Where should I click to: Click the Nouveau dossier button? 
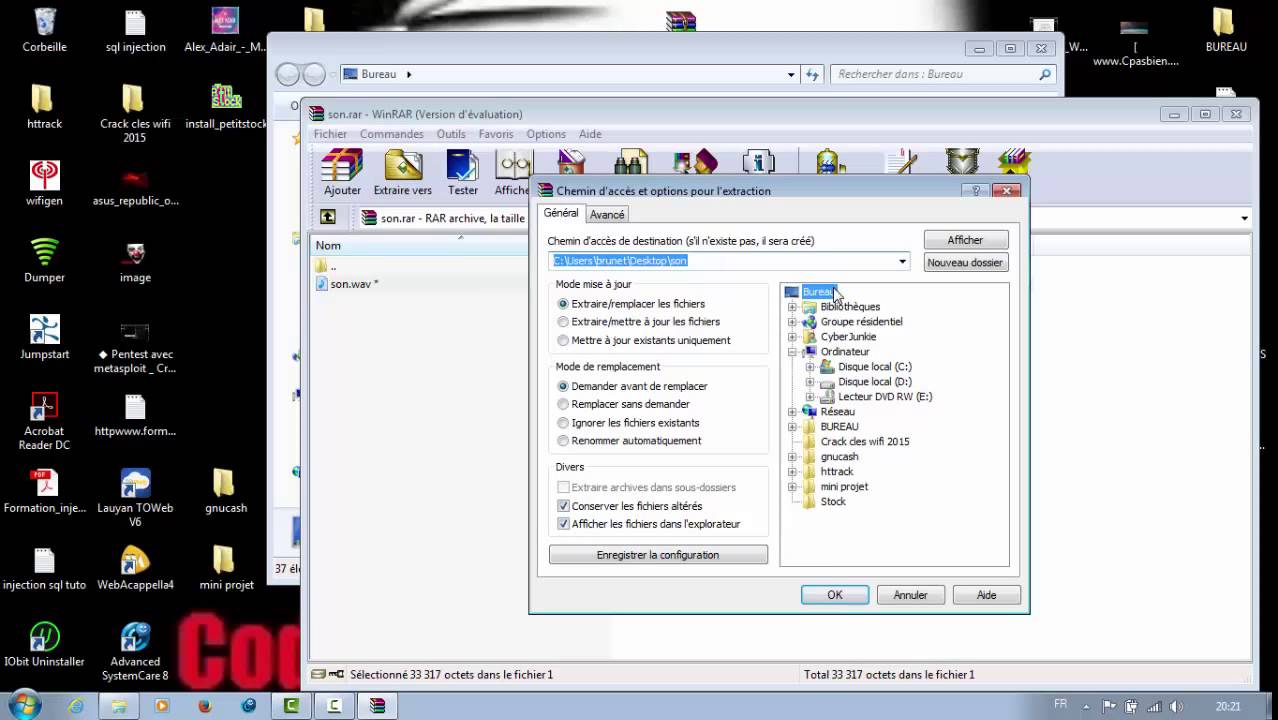(965, 262)
